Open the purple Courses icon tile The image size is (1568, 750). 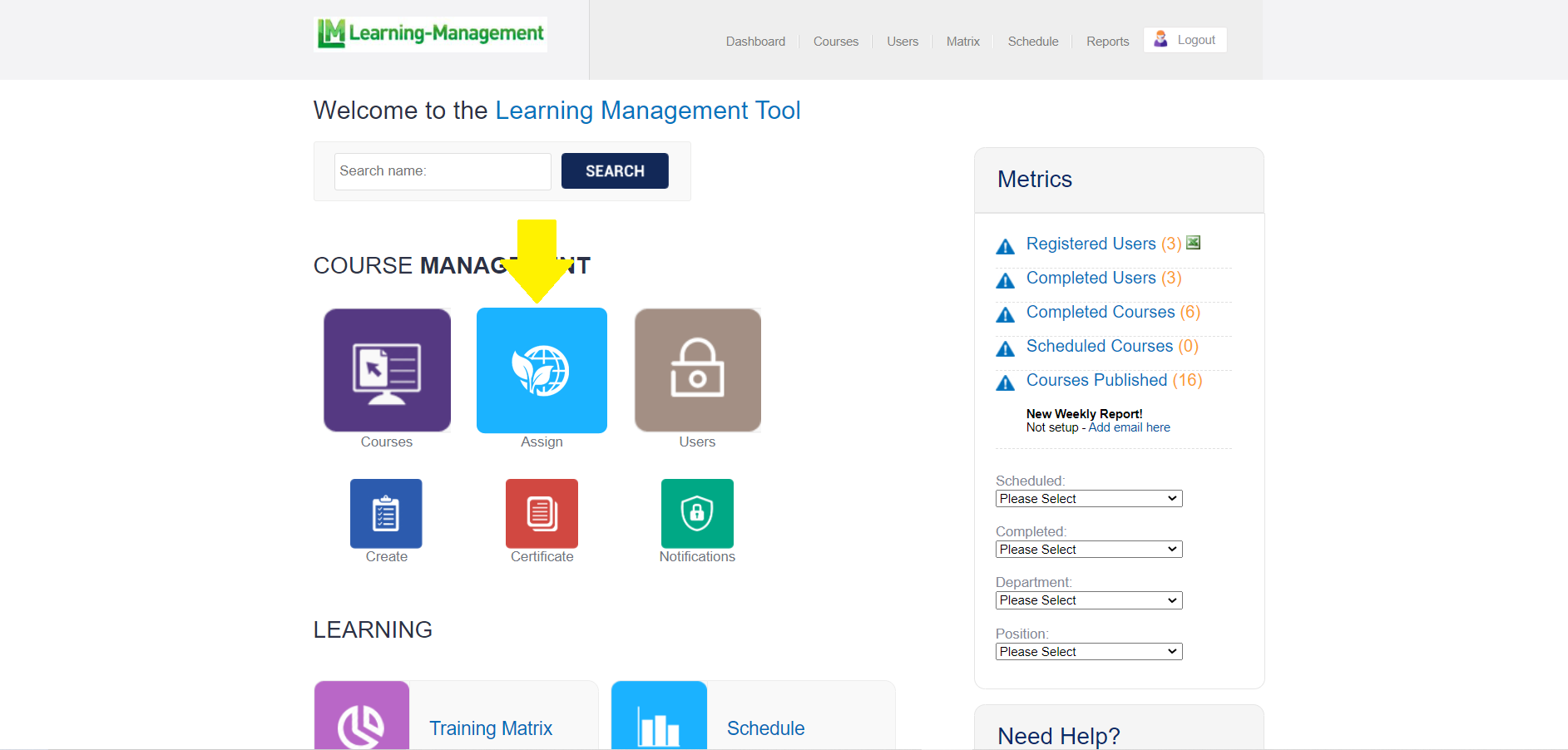[387, 370]
